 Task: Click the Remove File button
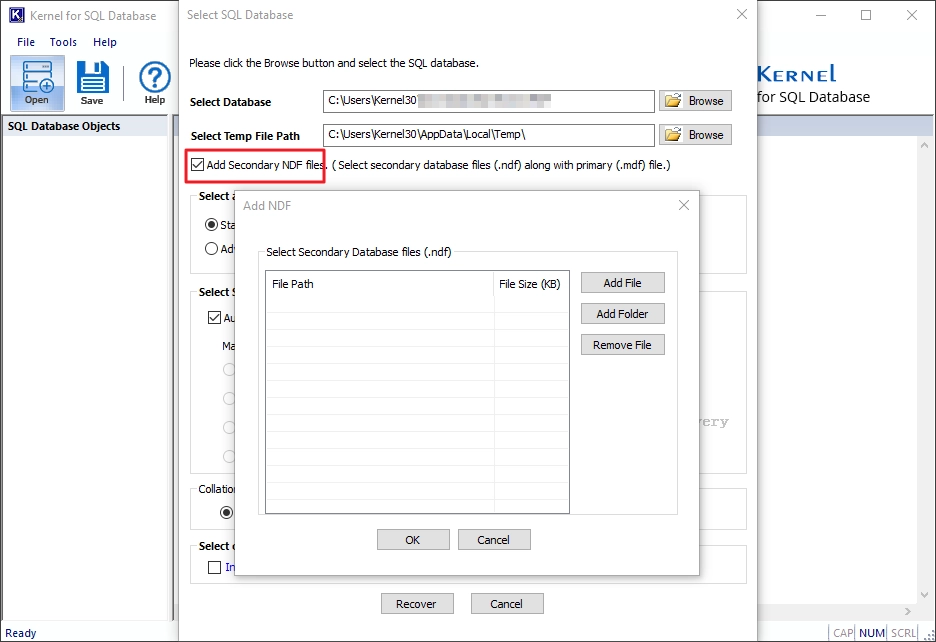tap(623, 345)
